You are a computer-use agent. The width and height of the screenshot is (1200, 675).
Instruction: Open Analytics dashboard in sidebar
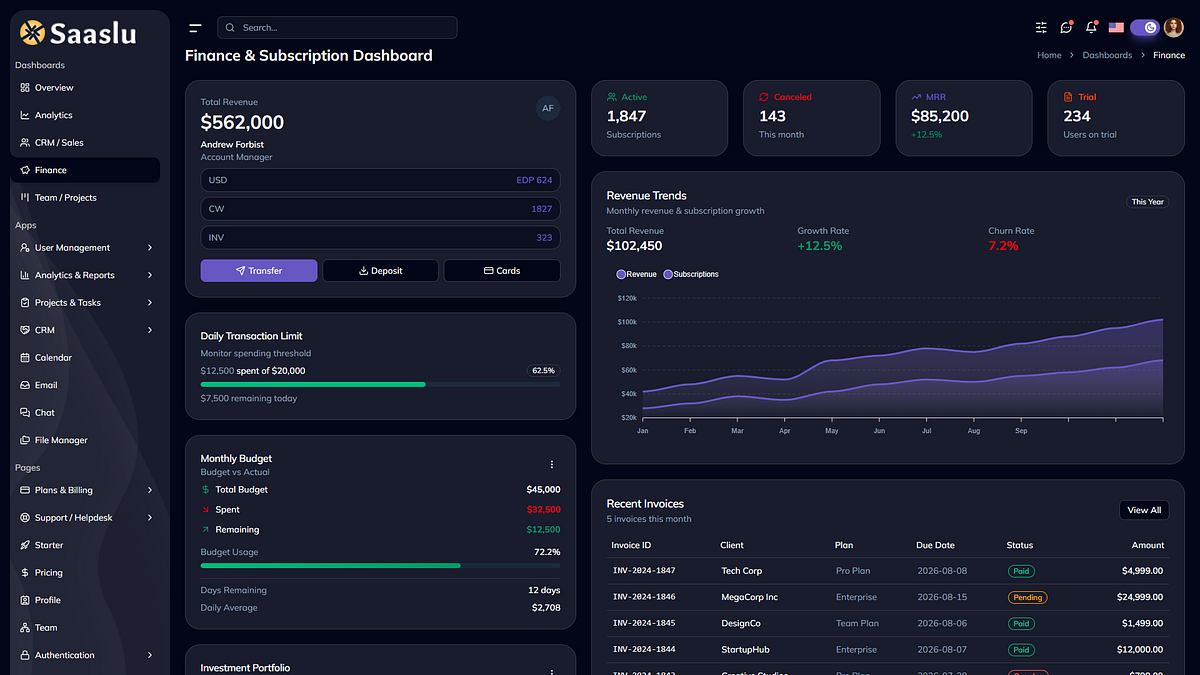[x=85, y=115]
